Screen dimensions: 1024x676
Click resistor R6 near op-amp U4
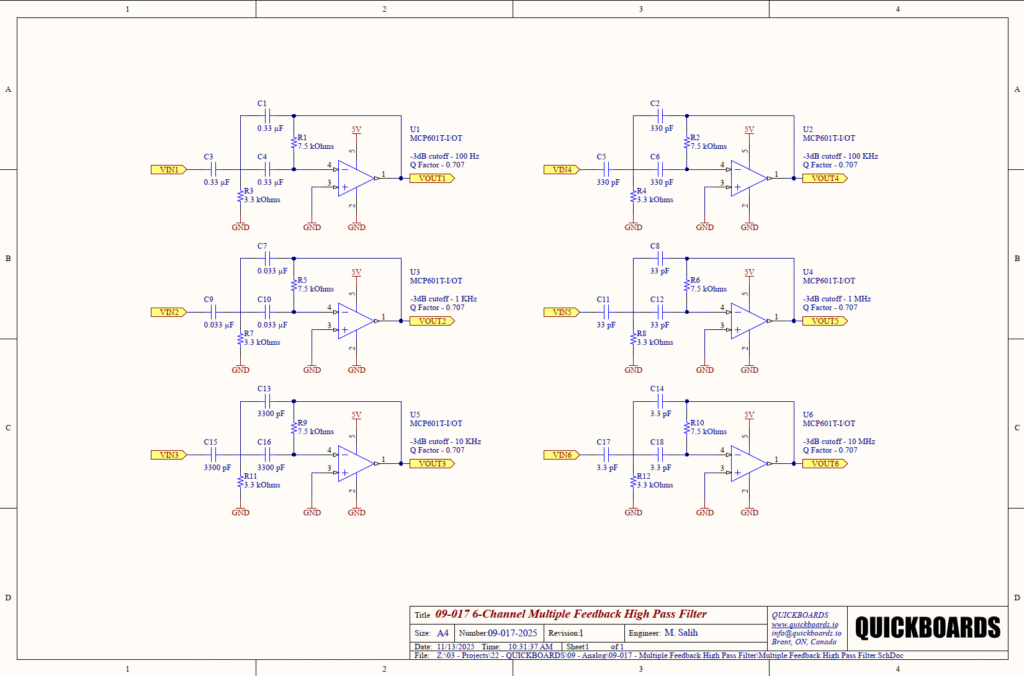click(688, 283)
